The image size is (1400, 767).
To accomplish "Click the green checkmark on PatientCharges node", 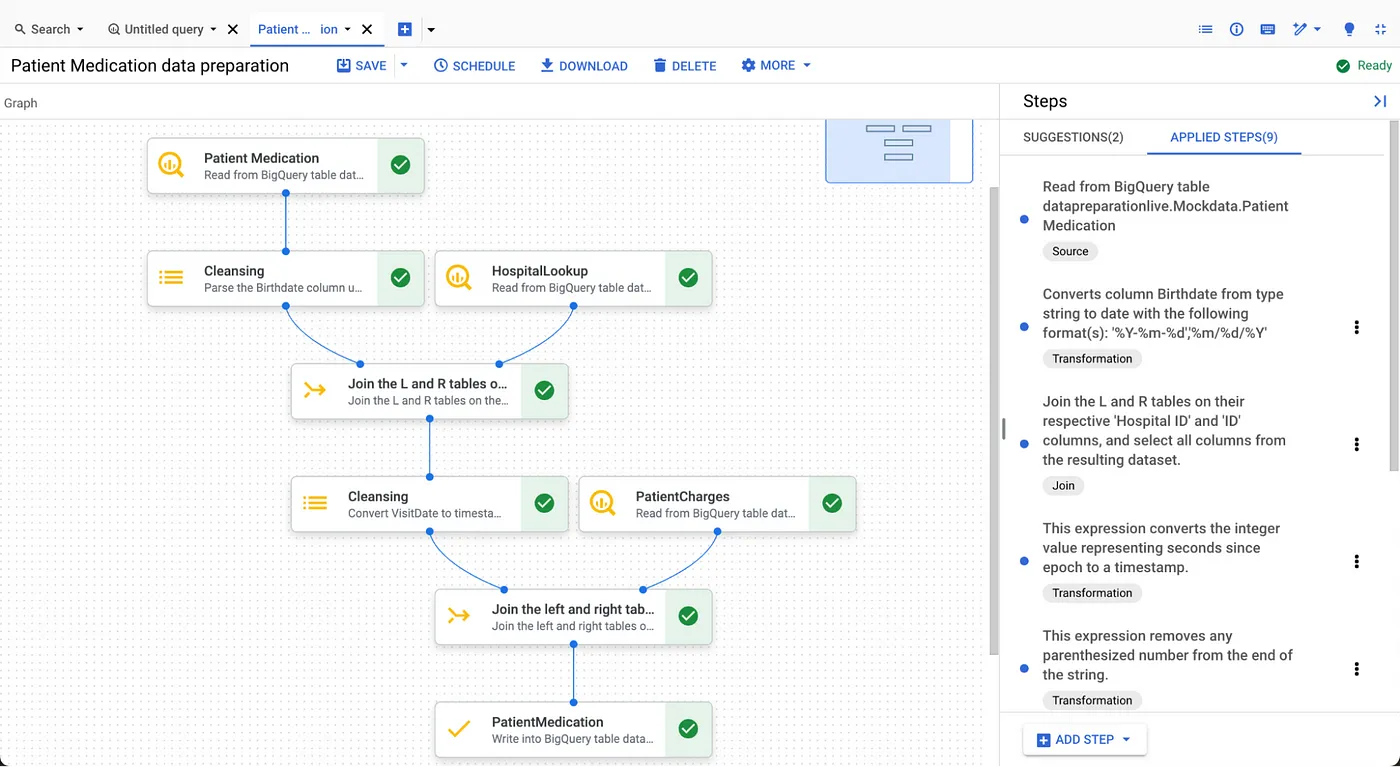I will point(832,504).
